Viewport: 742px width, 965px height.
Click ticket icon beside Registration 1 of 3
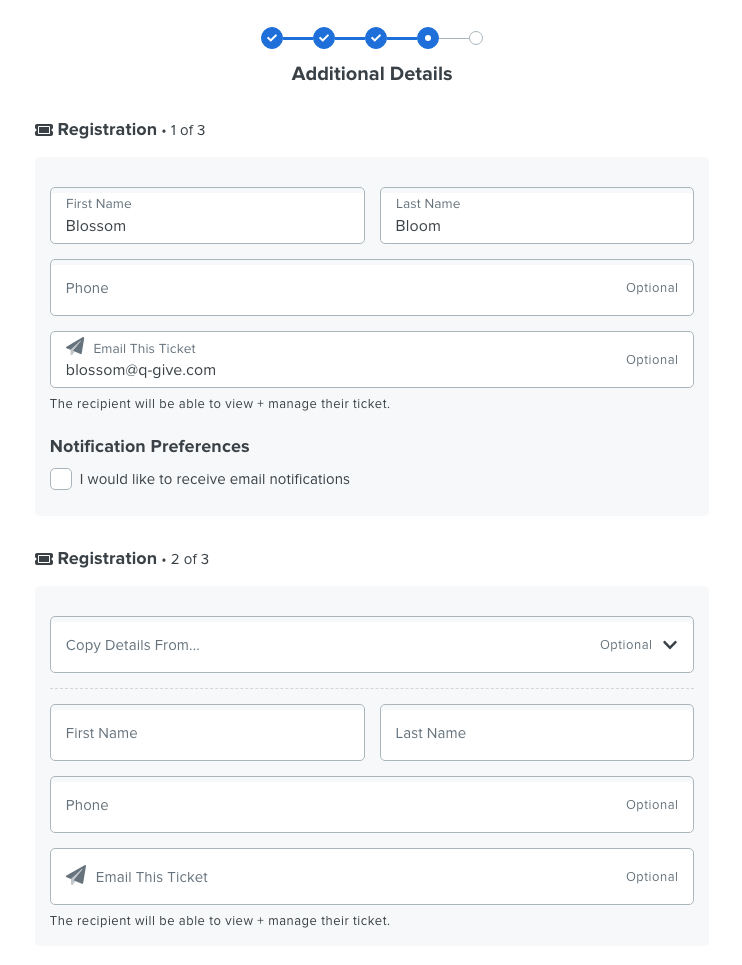point(44,130)
